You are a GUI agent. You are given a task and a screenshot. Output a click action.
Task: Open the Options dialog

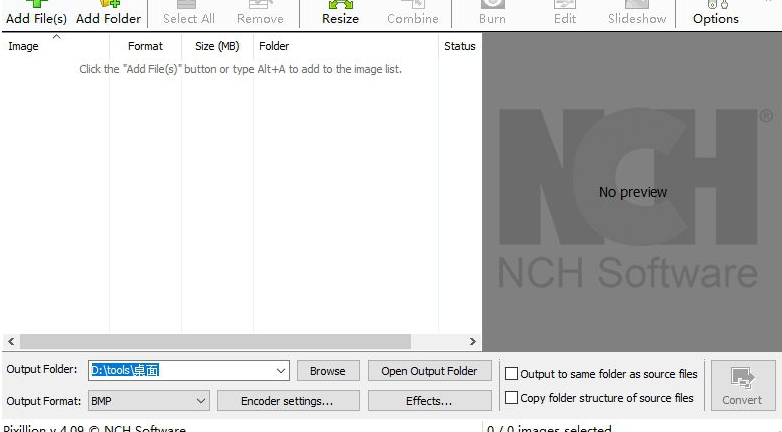pos(716,14)
